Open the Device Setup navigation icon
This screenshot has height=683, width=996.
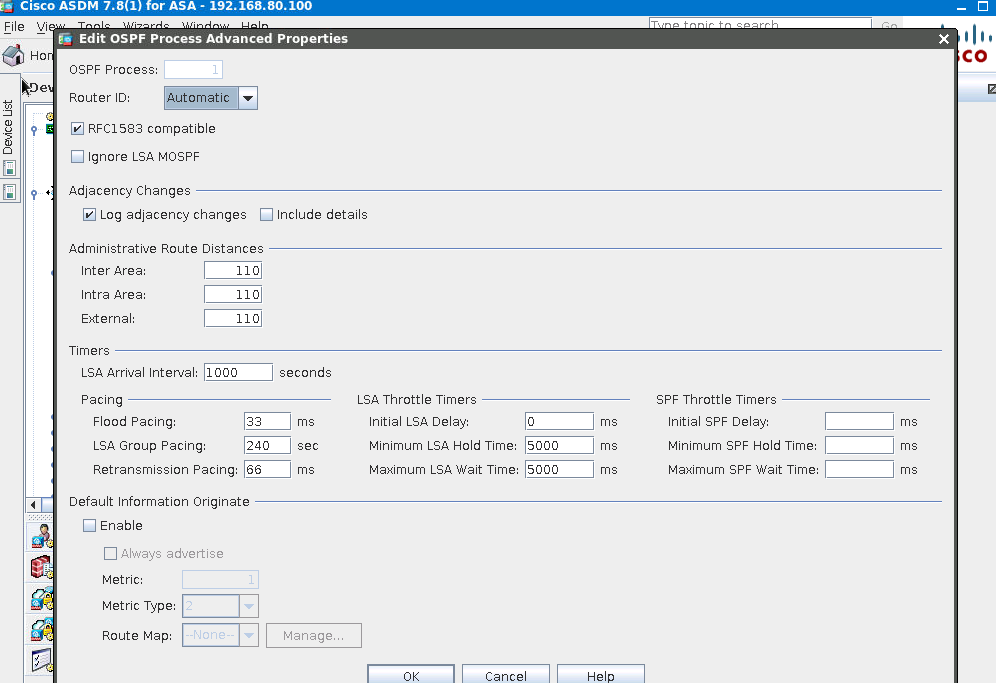point(41,536)
